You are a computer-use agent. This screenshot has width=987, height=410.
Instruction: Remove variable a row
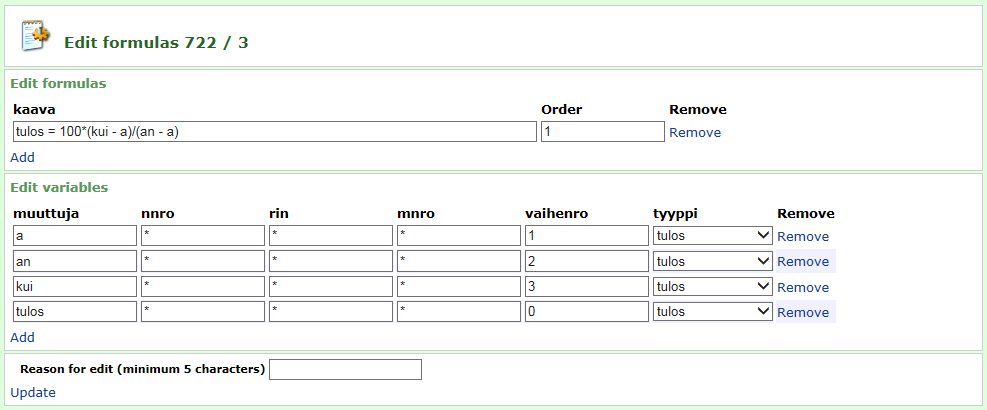(802, 236)
